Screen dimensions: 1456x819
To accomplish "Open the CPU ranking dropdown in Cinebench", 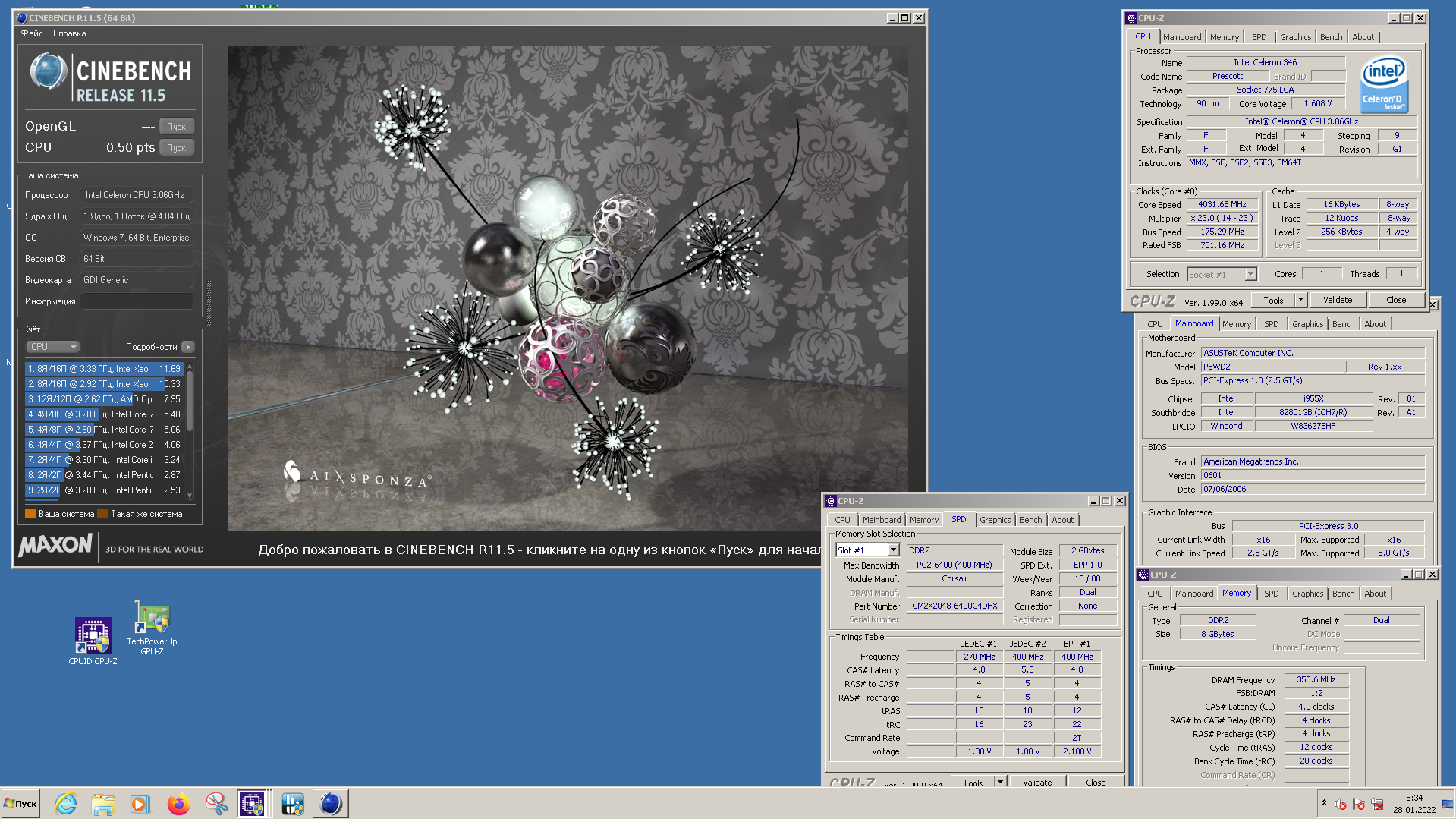I will [53, 347].
